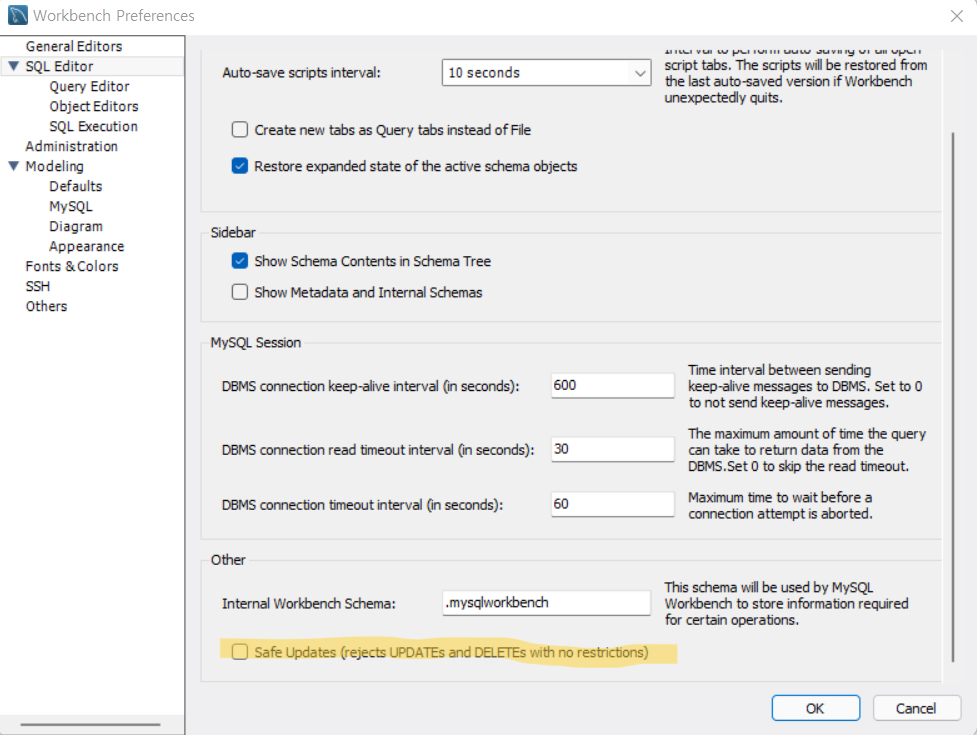Click the connection timeout field showing 60
Screen dimensions: 977x735
612,504
